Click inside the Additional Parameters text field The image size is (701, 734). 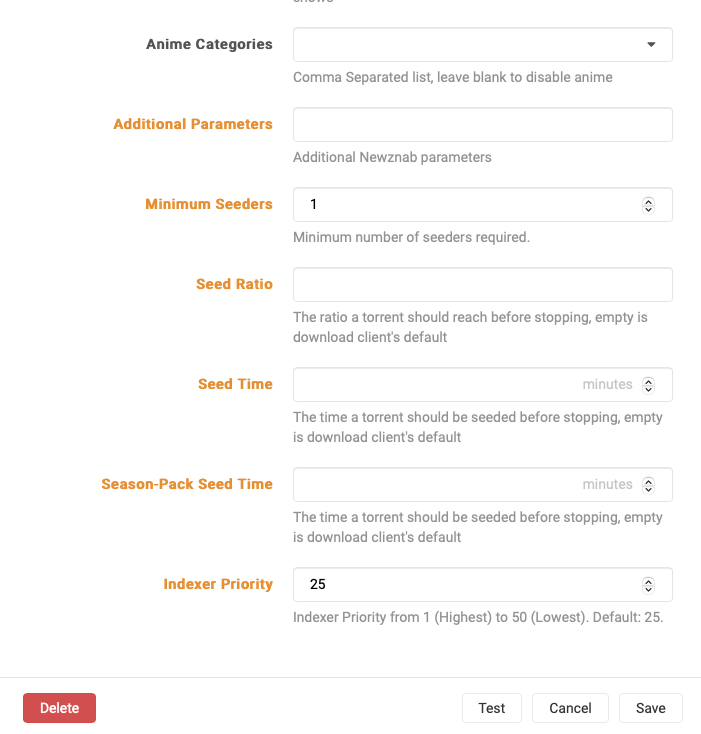(x=482, y=125)
